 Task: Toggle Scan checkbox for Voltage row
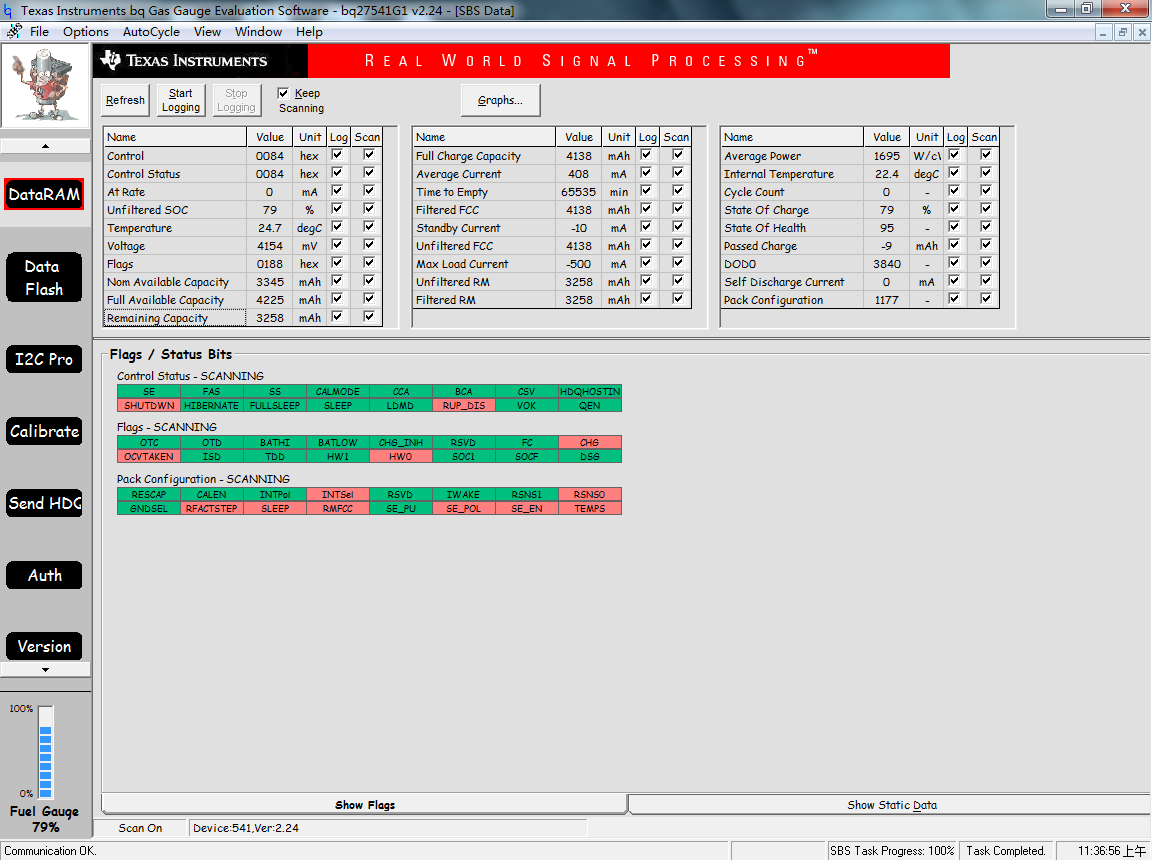coord(369,245)
